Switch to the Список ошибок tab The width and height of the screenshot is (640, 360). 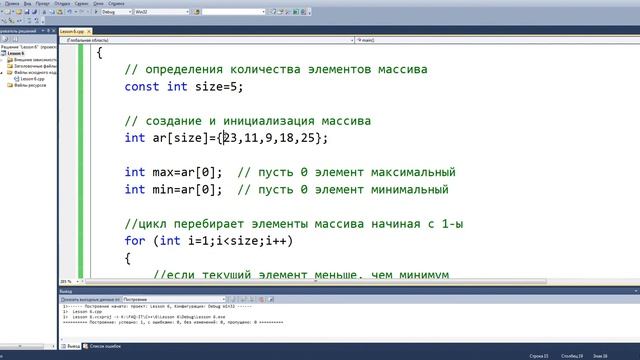tap(102, 346)
